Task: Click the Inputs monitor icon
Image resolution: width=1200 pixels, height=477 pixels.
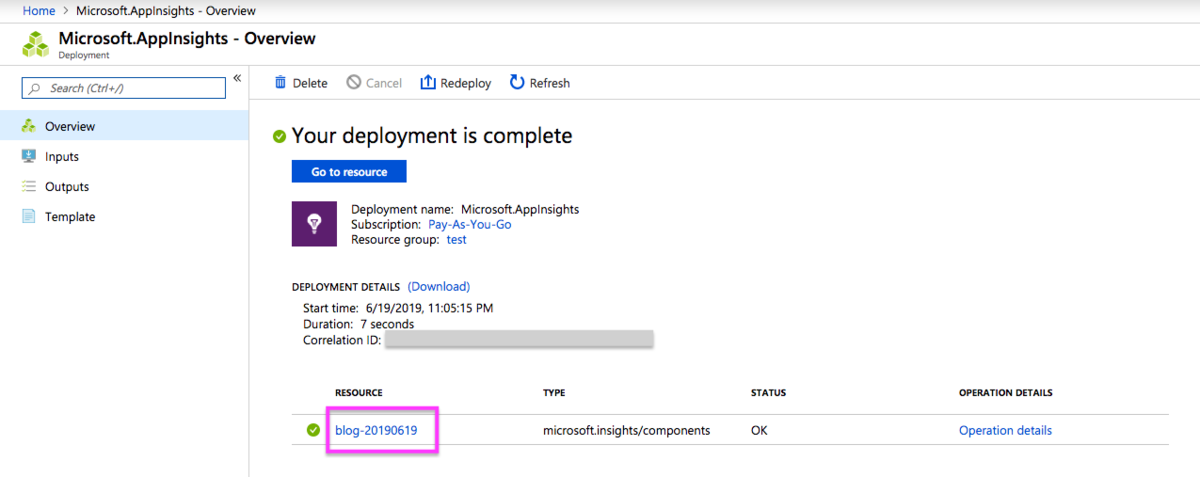Action: pos(29,156)
